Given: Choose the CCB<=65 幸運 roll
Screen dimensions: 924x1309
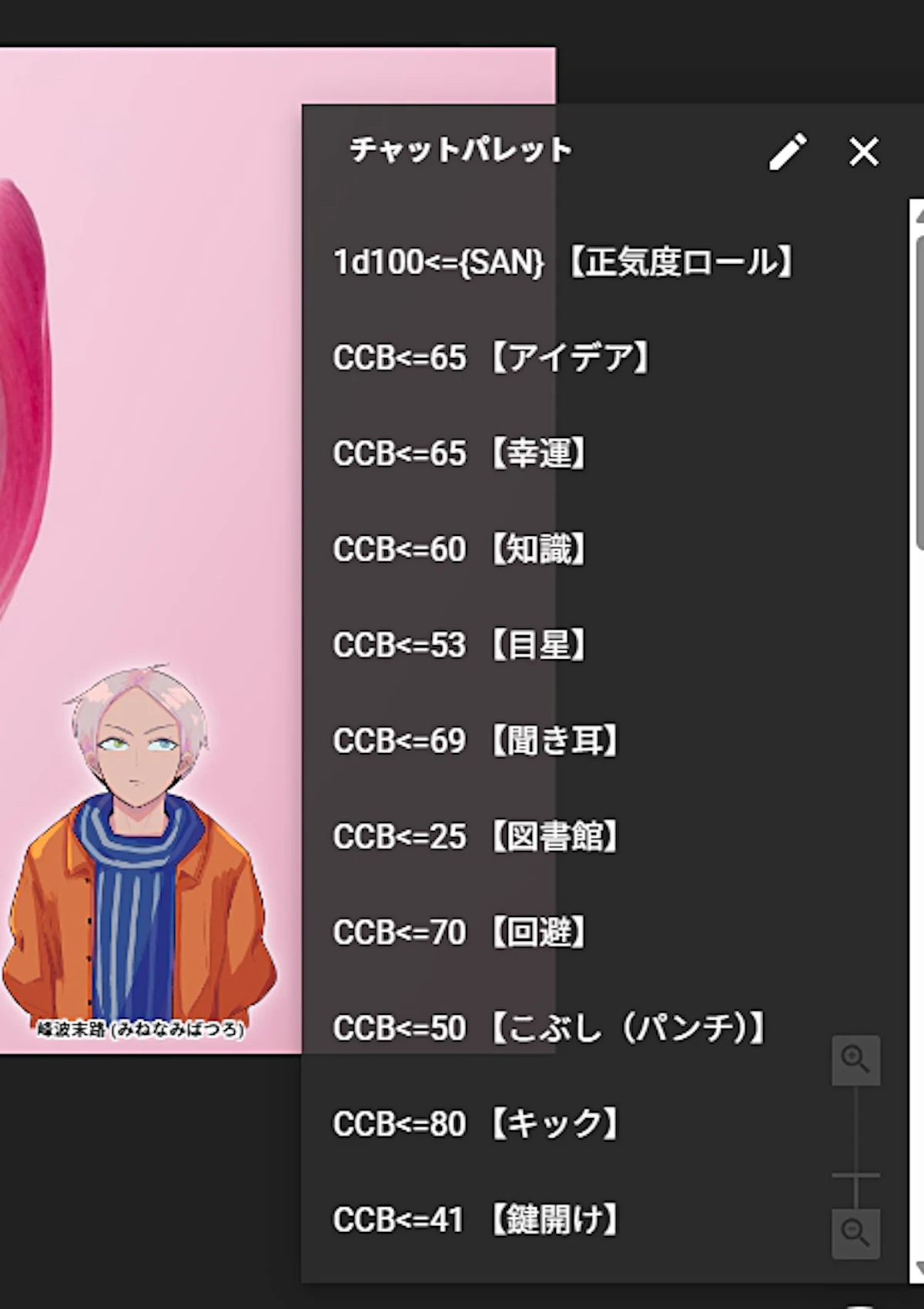Looking at the screenshot, I should [x=604, y=454].
